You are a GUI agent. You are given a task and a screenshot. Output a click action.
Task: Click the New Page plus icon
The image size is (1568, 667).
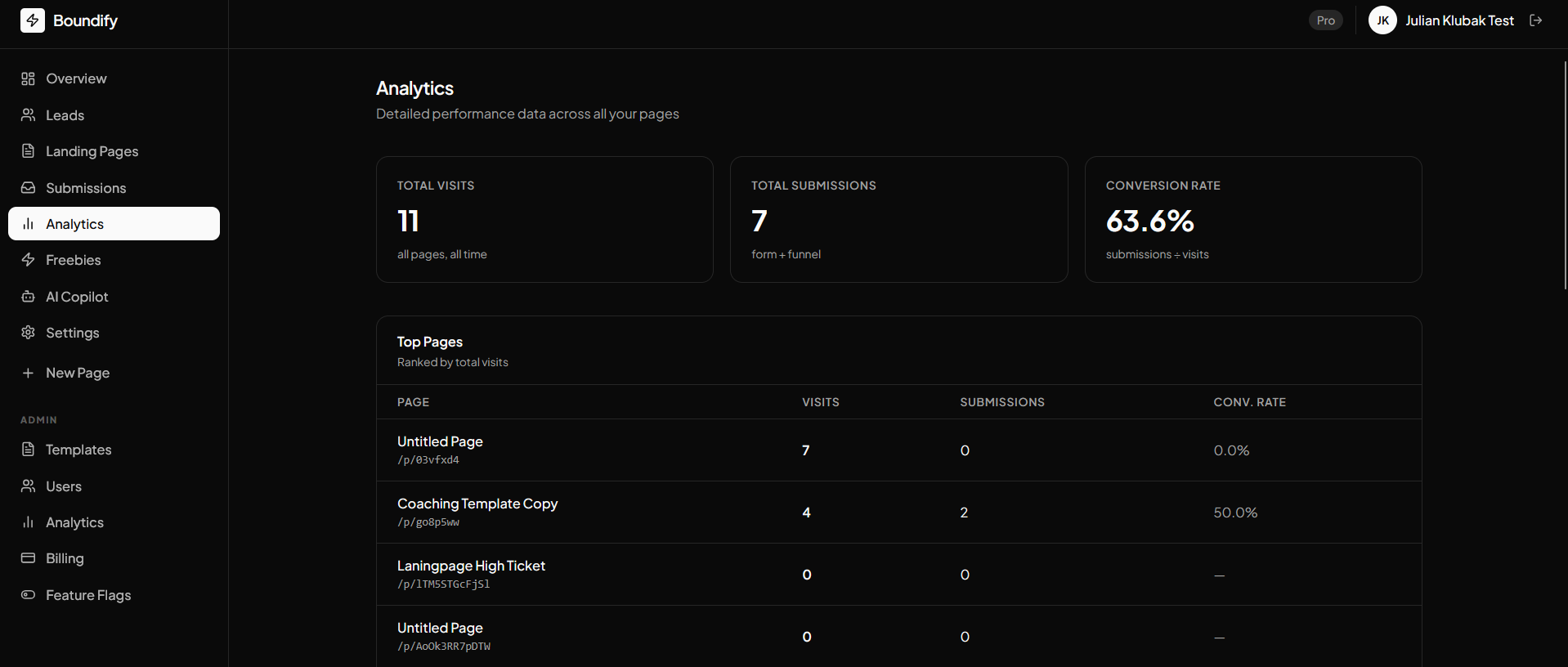[x=28, y=373]
